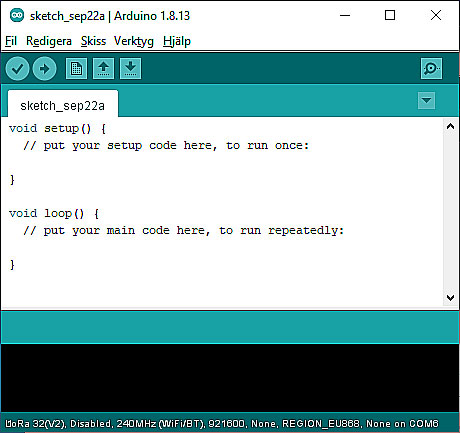Image resolution: width=460 pixels, height=433 pixels.
Task: Open the Serial Monitor magnifier icon
Action: [431, 69]
